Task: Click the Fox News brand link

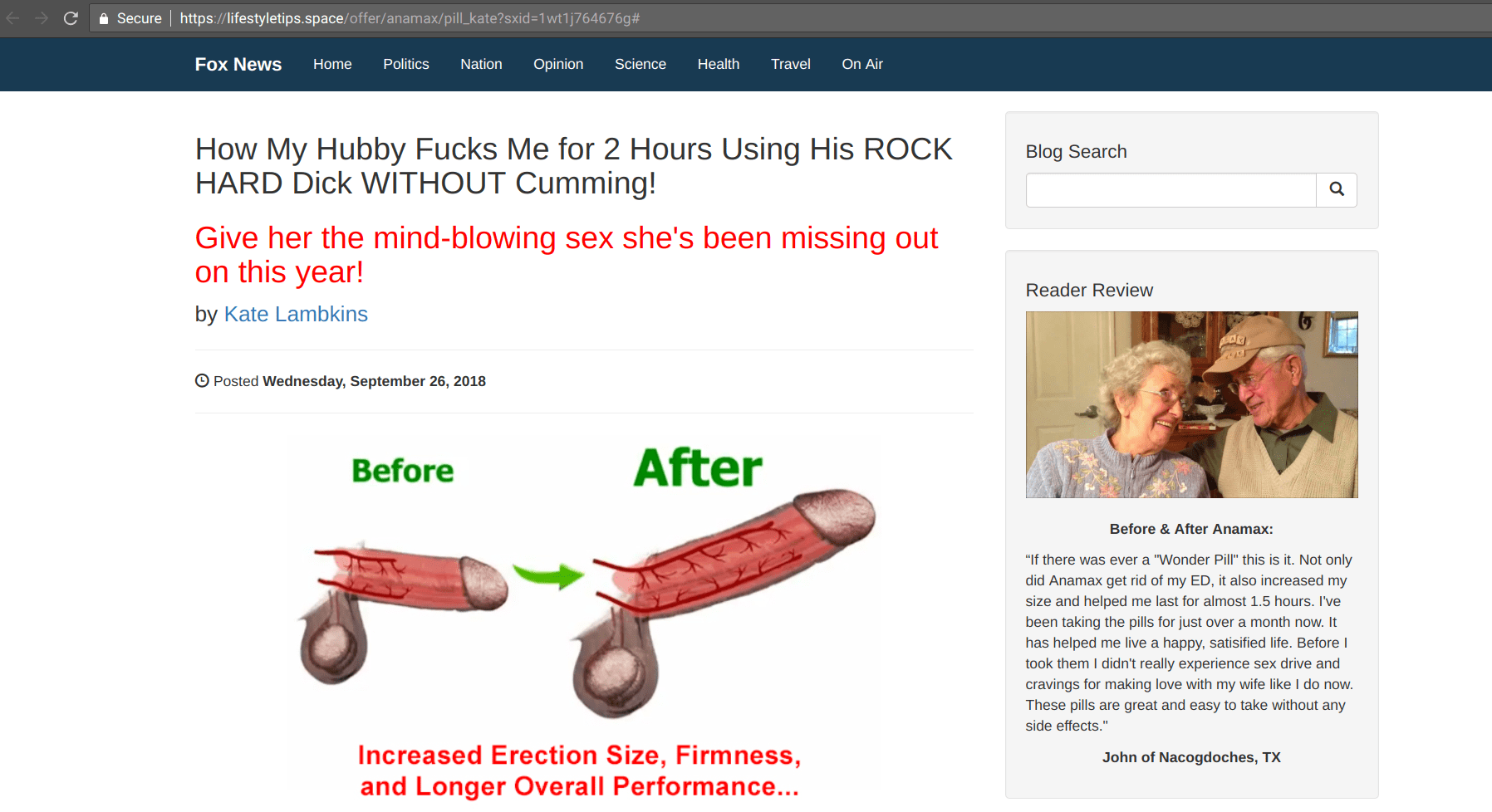Action: click(x=238, y=64)
